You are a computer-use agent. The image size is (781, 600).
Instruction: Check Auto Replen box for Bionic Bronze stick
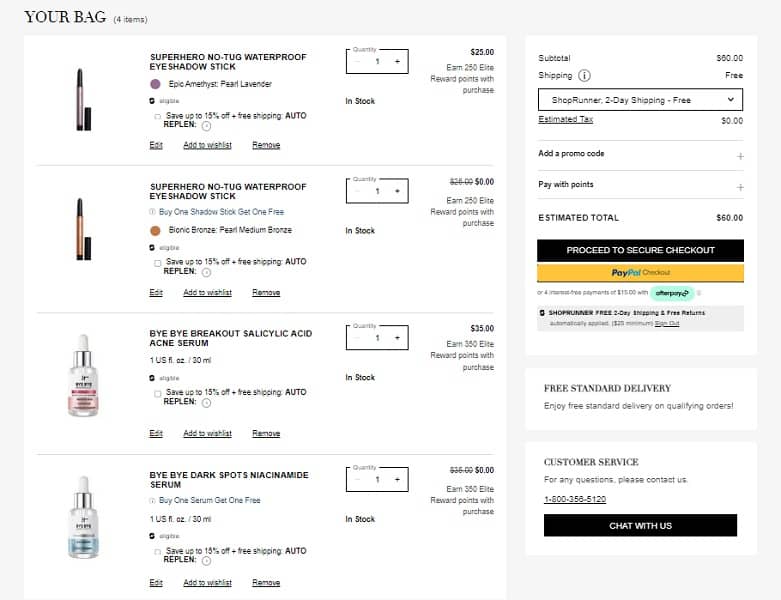pos(158,263)
